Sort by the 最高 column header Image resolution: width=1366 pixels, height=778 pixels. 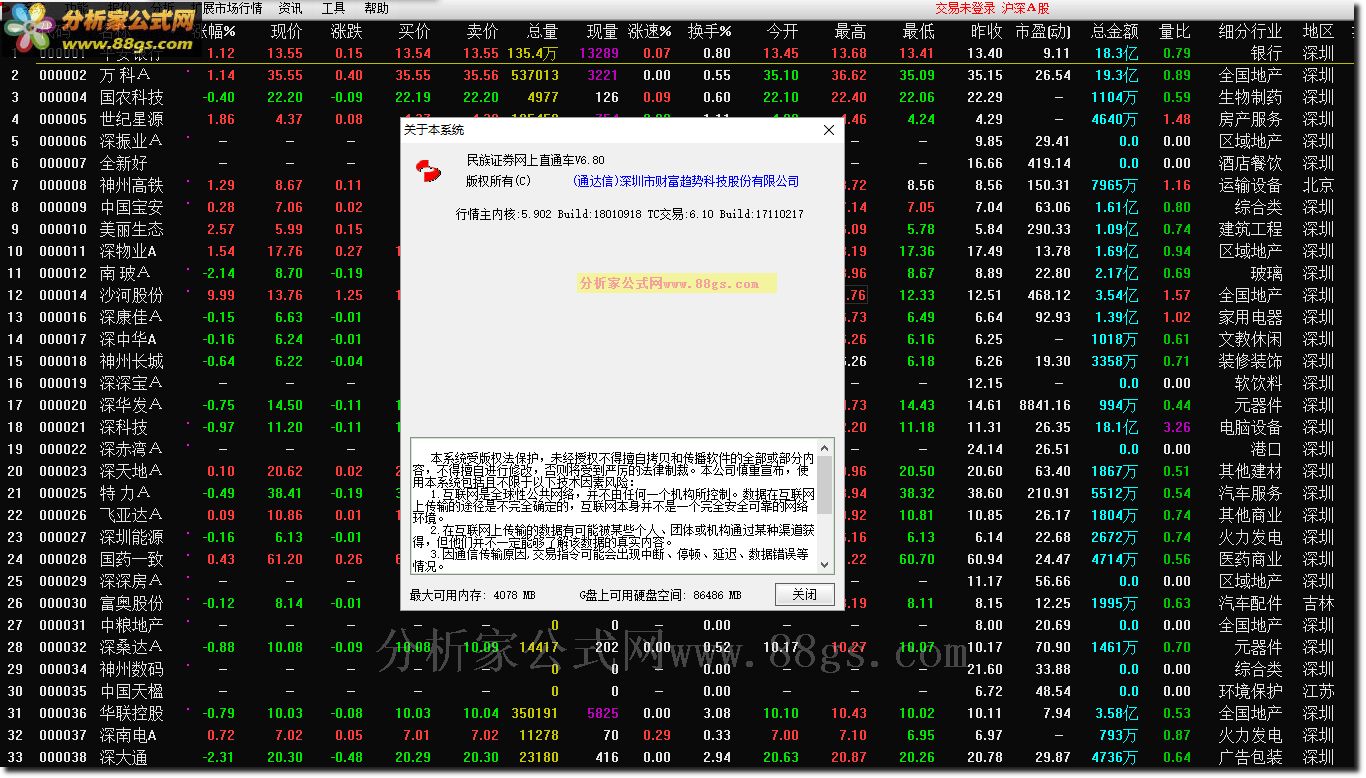point(850,32)
